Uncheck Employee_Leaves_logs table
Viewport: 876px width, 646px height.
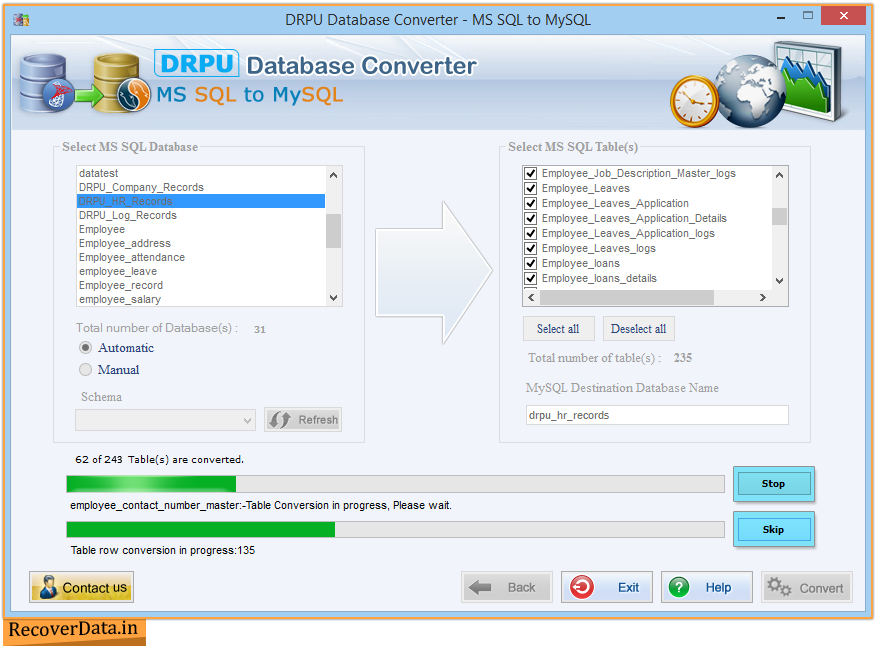(x=531, y=249)
